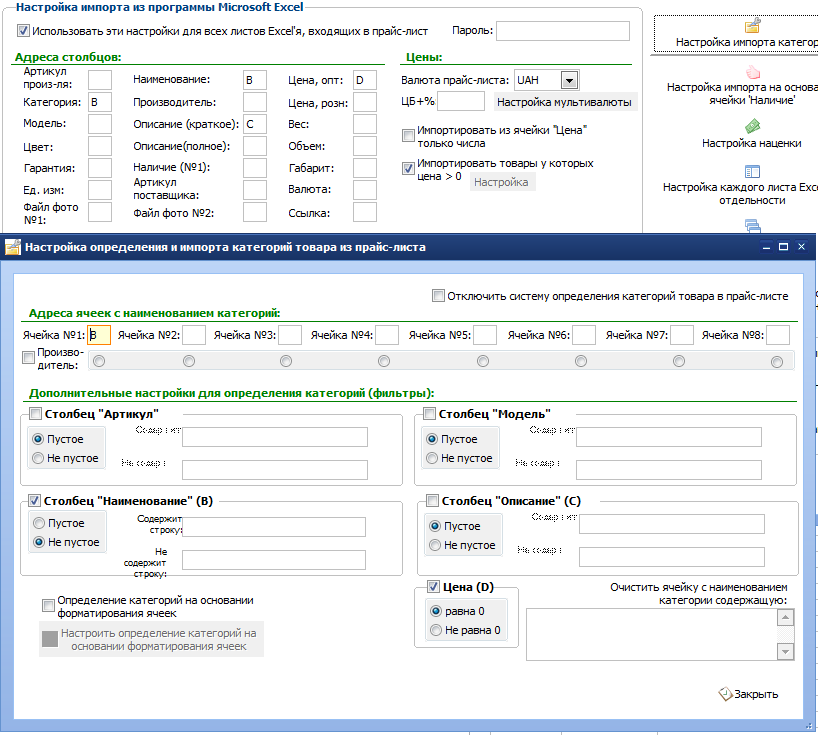Screen dimensions: 818x735
Task: Open markup settings green tag icon
Action: click(x=752, y=126)
